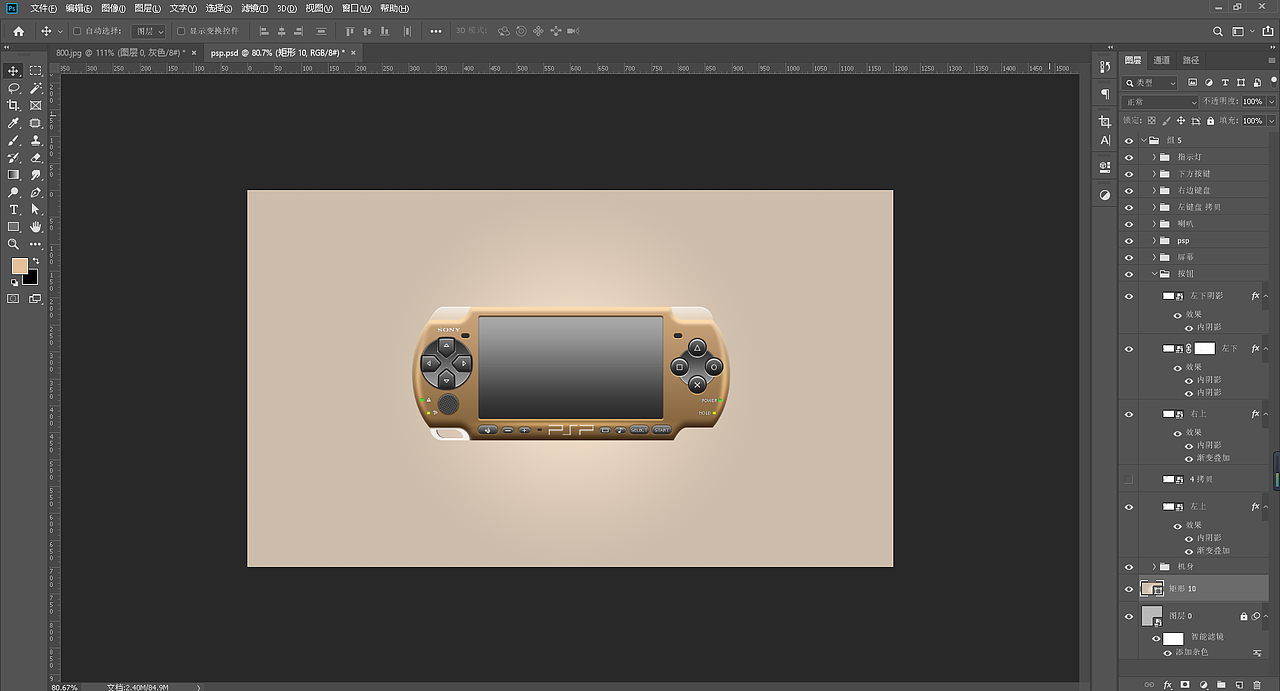This screenshot has width=1280, height=691.
Task: Open the 滤镜 menu
Action: pyautogui.click(x=252, y=8)
